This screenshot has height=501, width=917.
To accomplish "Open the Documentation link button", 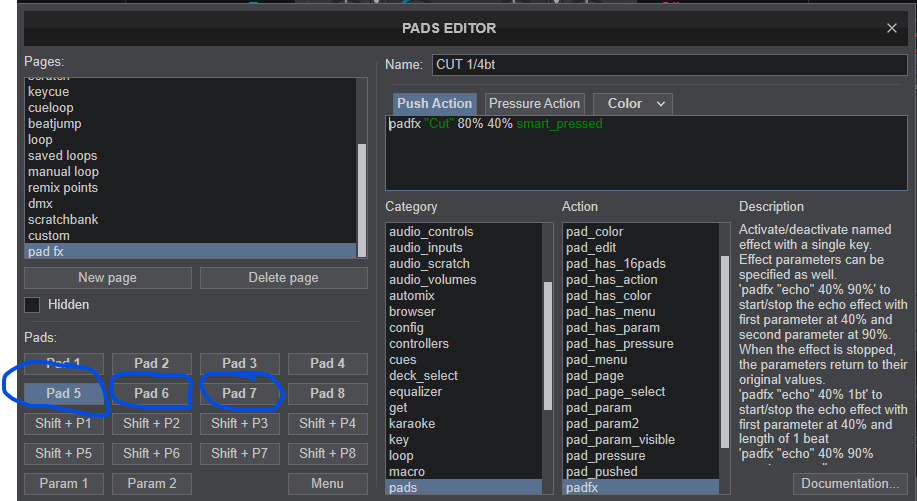I will pos(849,484).
